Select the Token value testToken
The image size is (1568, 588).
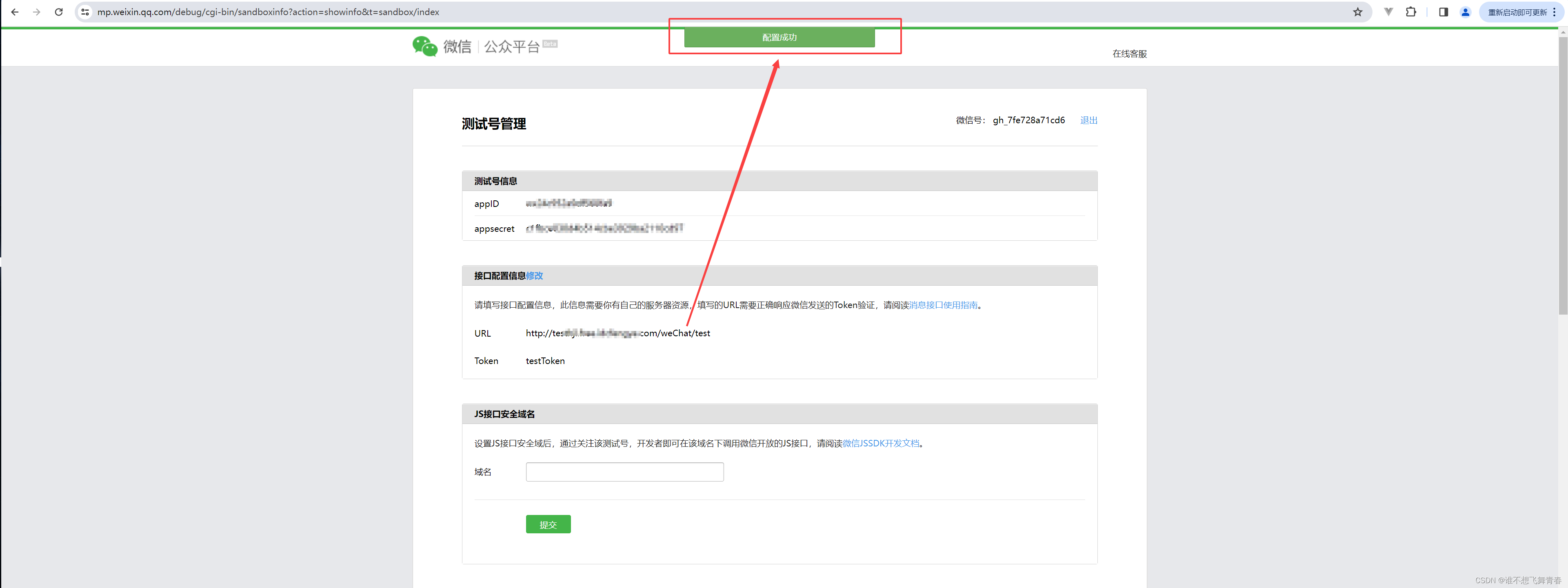click(x=545, y=361)
